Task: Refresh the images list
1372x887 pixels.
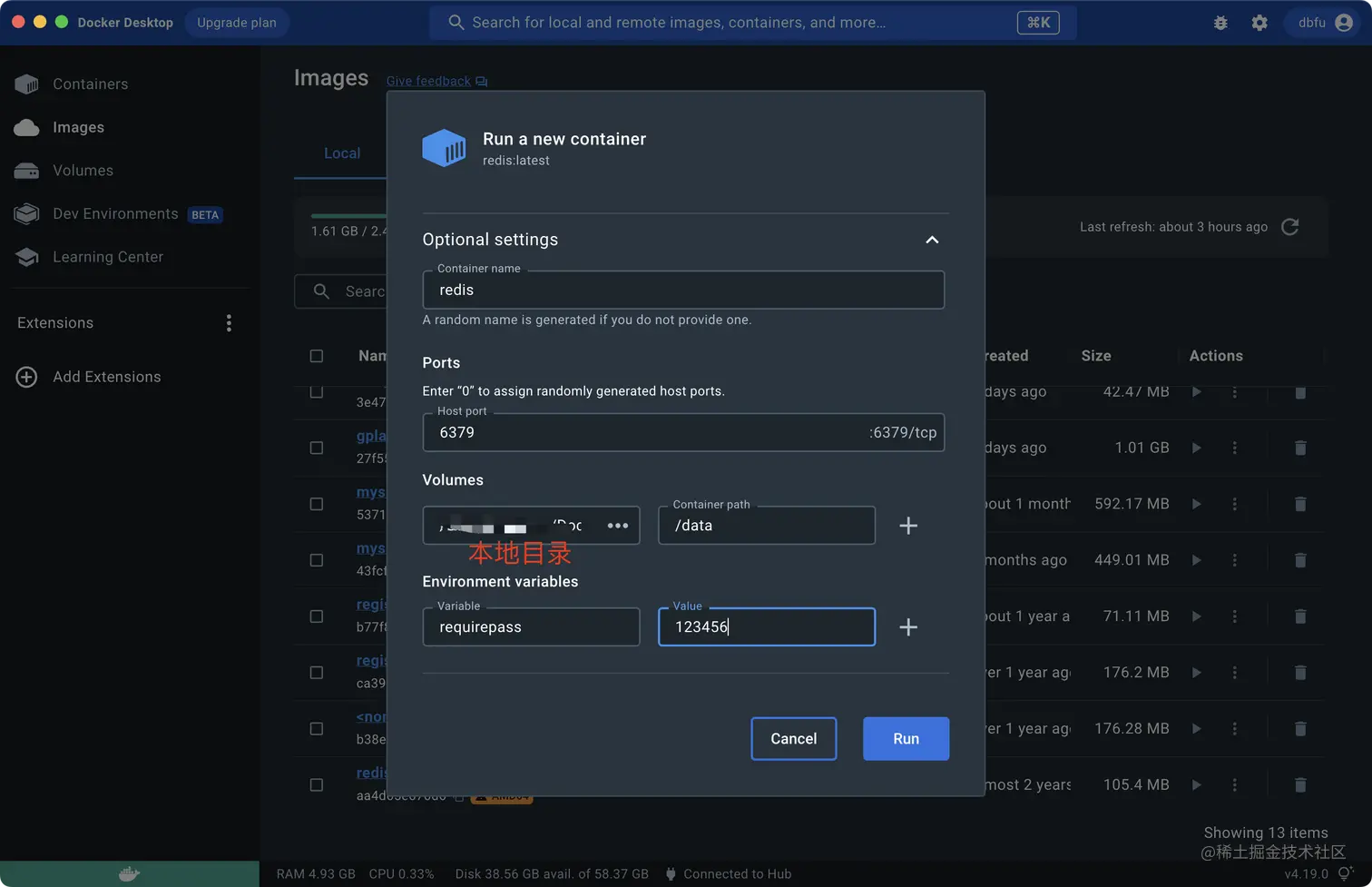Action: 1289,227
